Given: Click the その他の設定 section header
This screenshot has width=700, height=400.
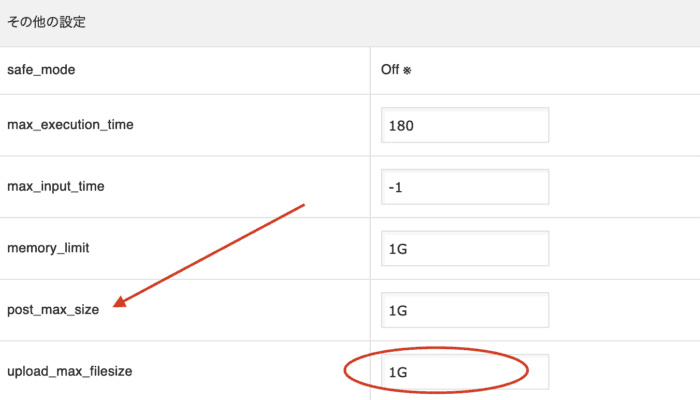Looking at the screenshot, I should point(46,22).
